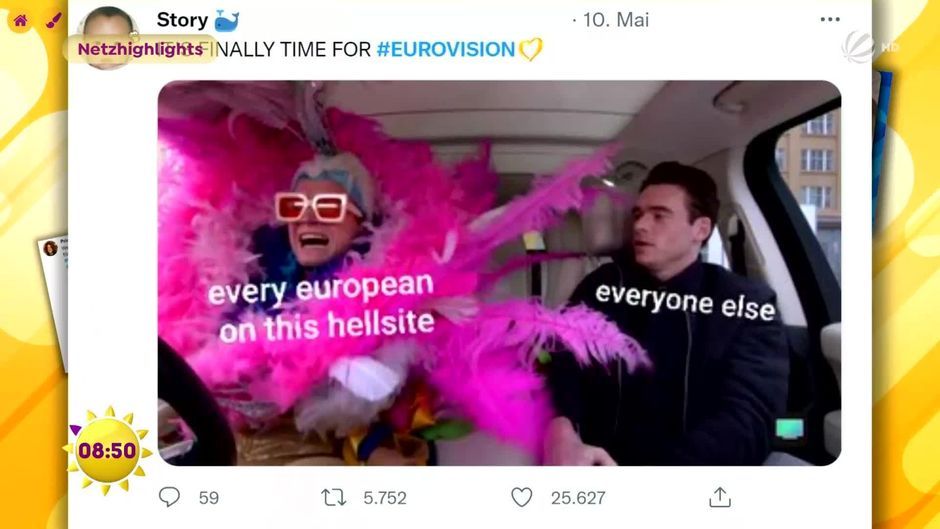Click the 25.627 likes count

(578, 498)
